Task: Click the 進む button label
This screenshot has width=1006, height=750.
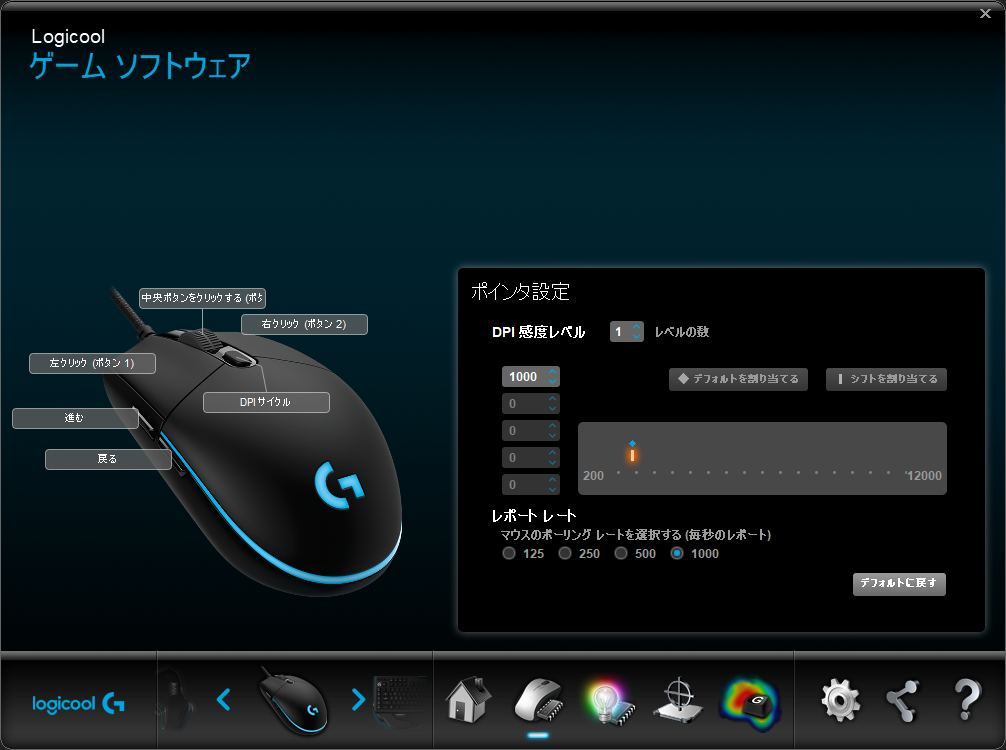Action: click(x=75, y=418)
